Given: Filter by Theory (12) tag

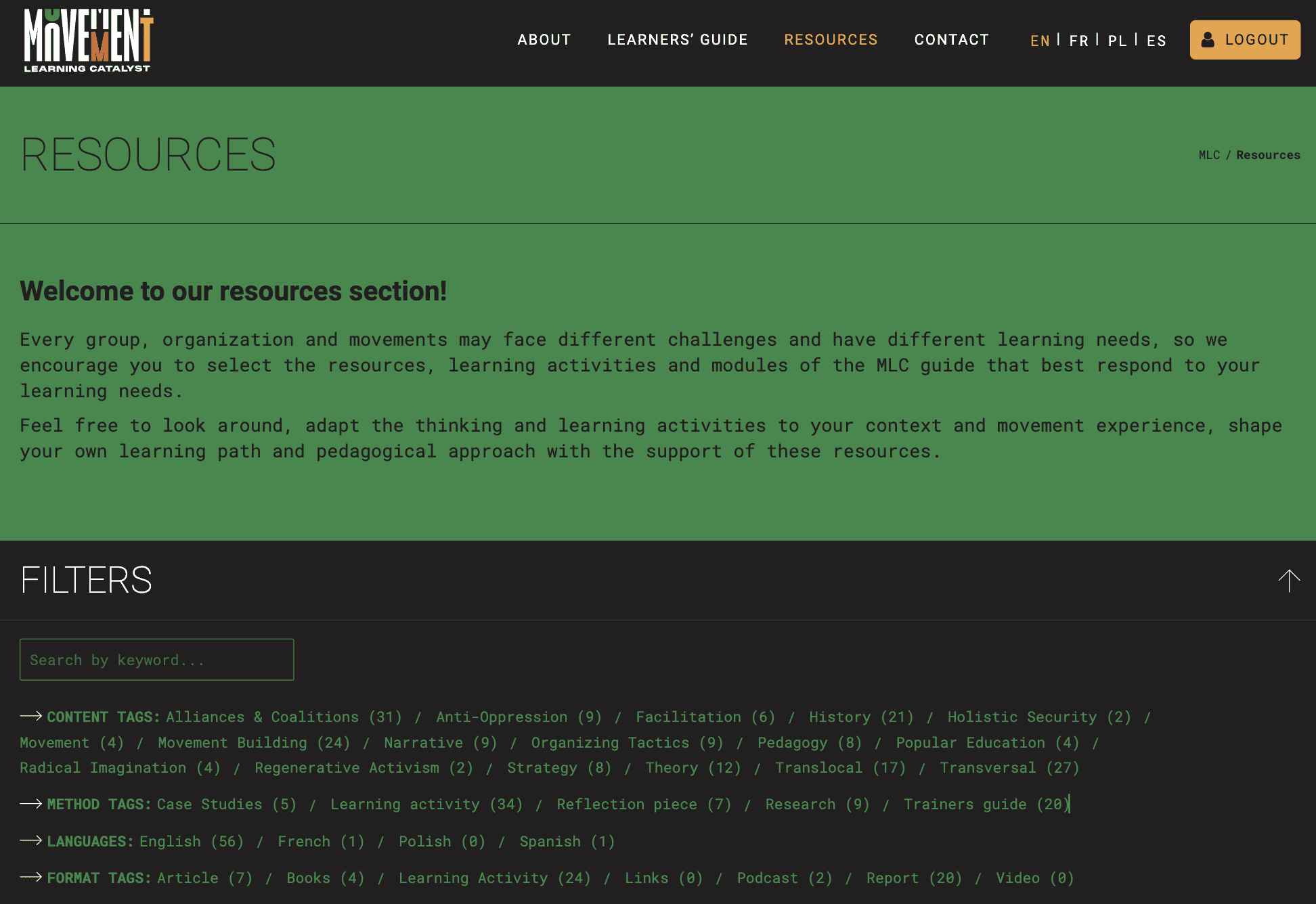Looking at the screenshot, I should click(x=693, y=767).
